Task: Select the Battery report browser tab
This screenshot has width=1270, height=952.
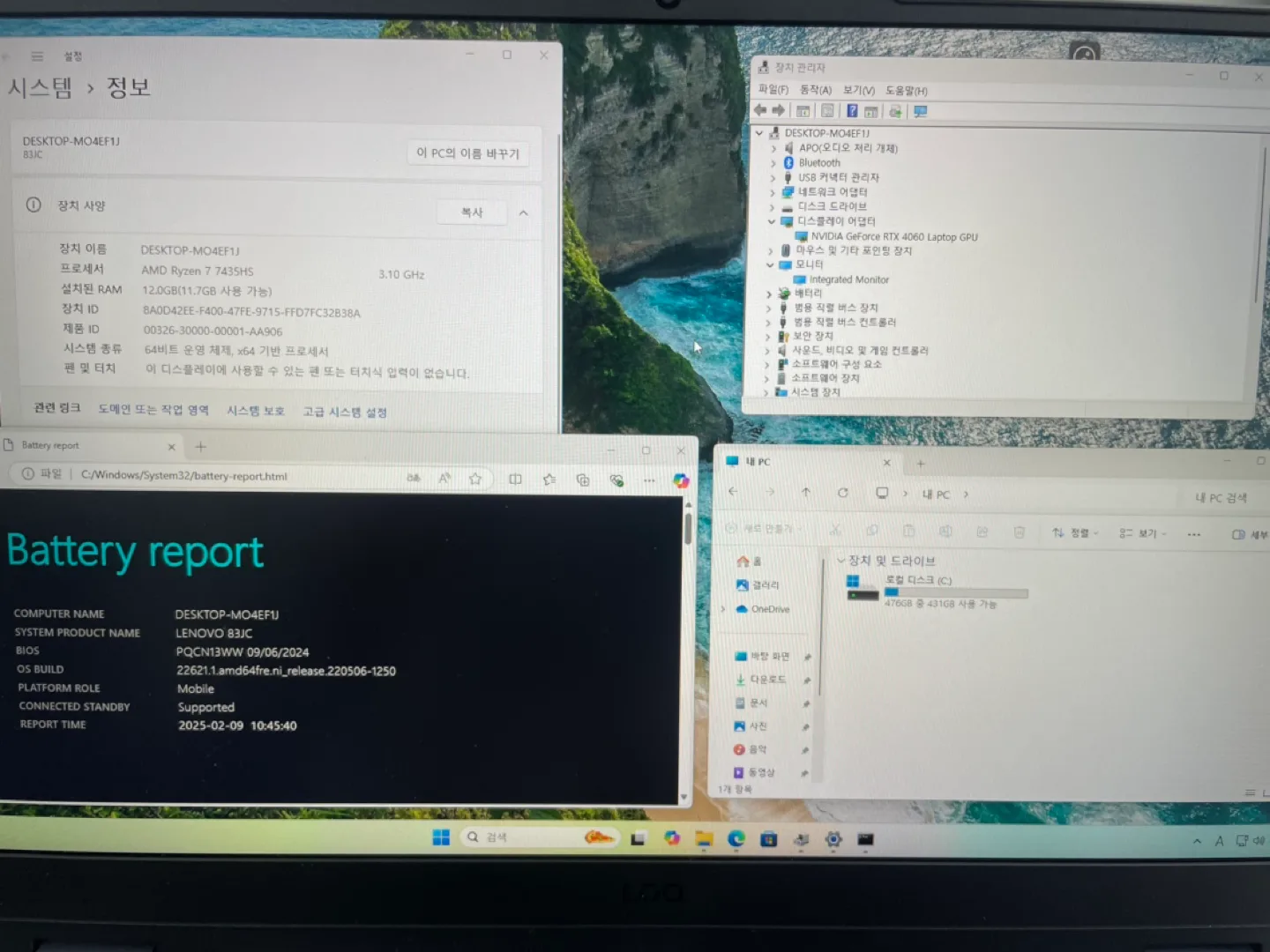Action: click(90, 446)
